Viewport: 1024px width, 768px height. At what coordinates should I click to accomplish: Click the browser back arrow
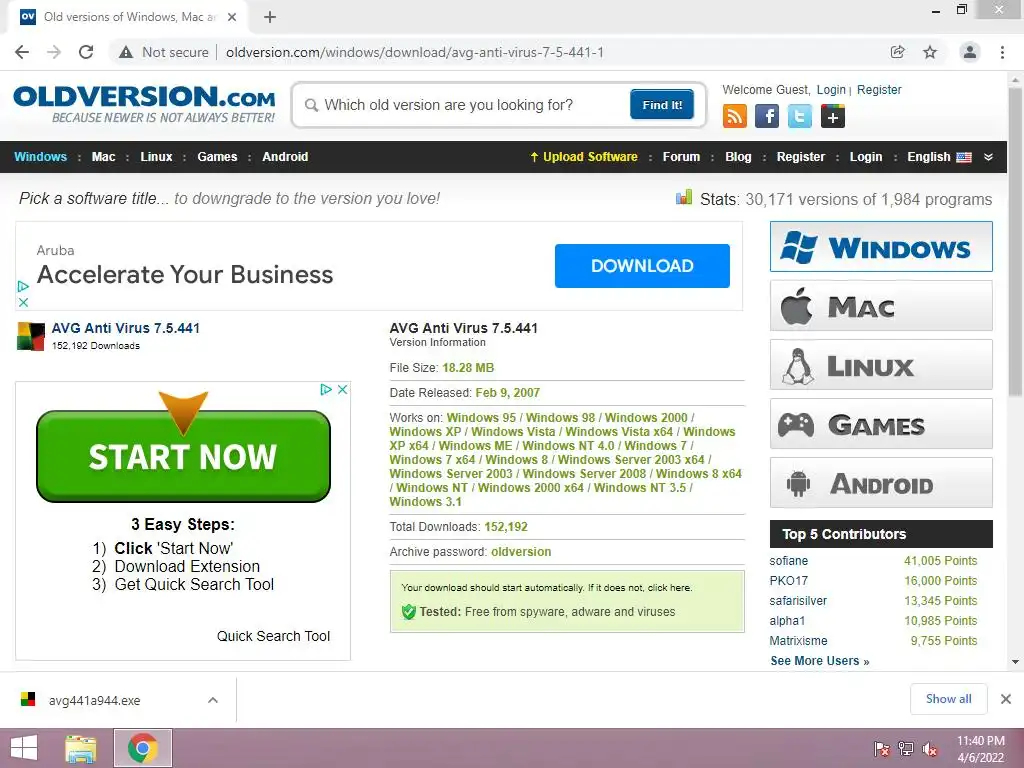point(22,52)
